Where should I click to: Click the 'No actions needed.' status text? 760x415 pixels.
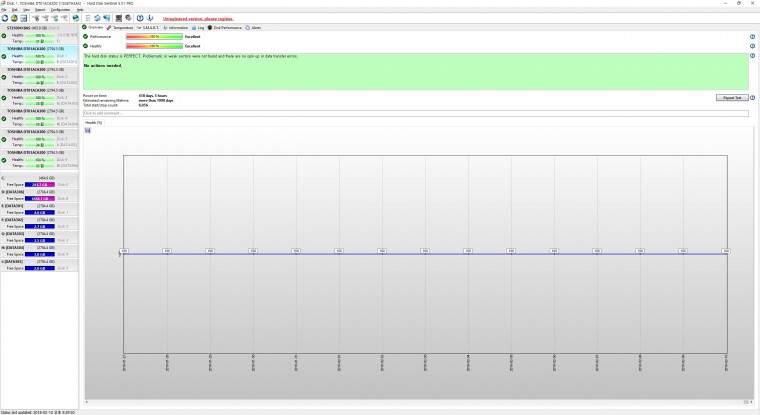(x=103, y=65)
